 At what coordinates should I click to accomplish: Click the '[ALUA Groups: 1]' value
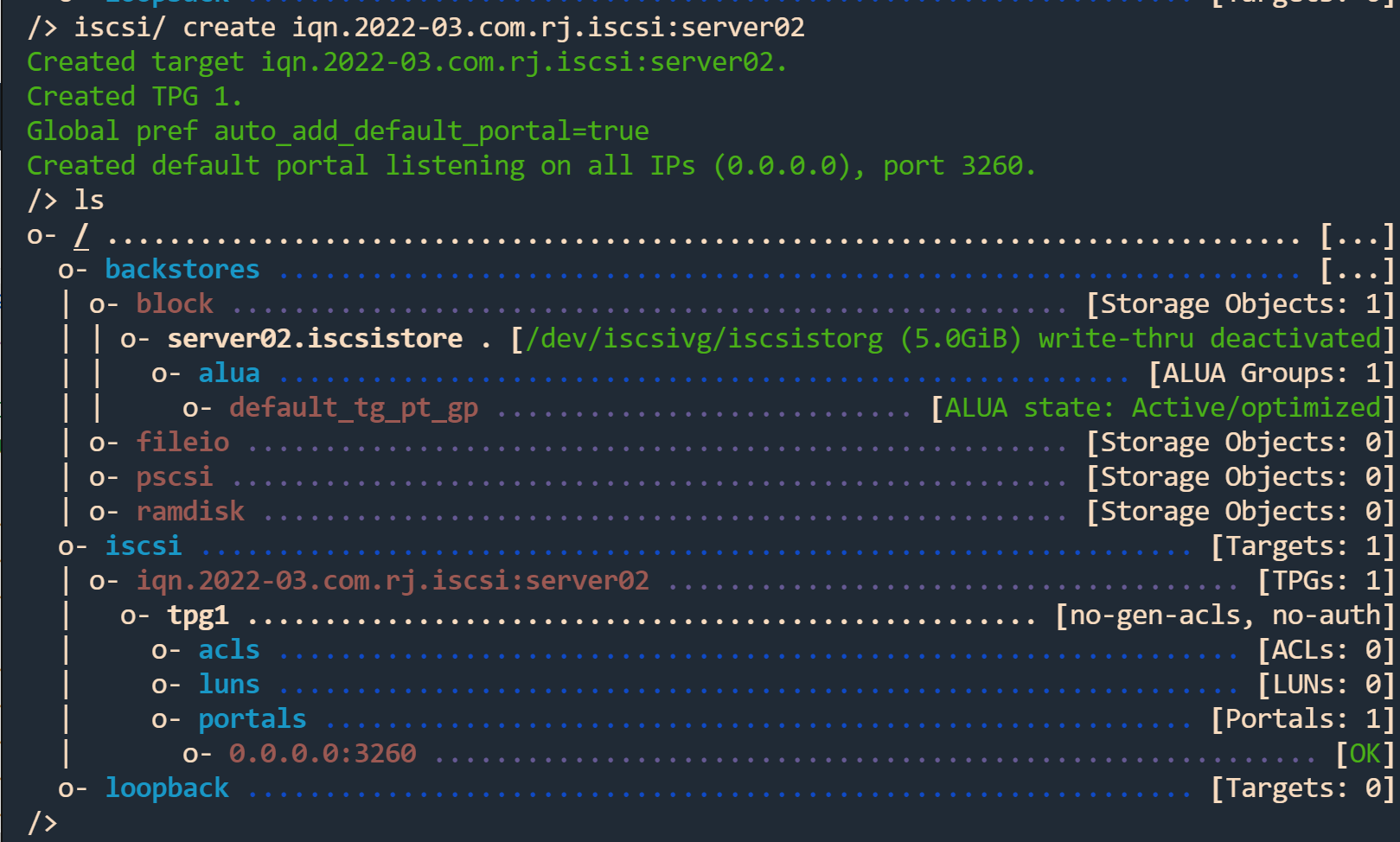(x=1272, y=373)
